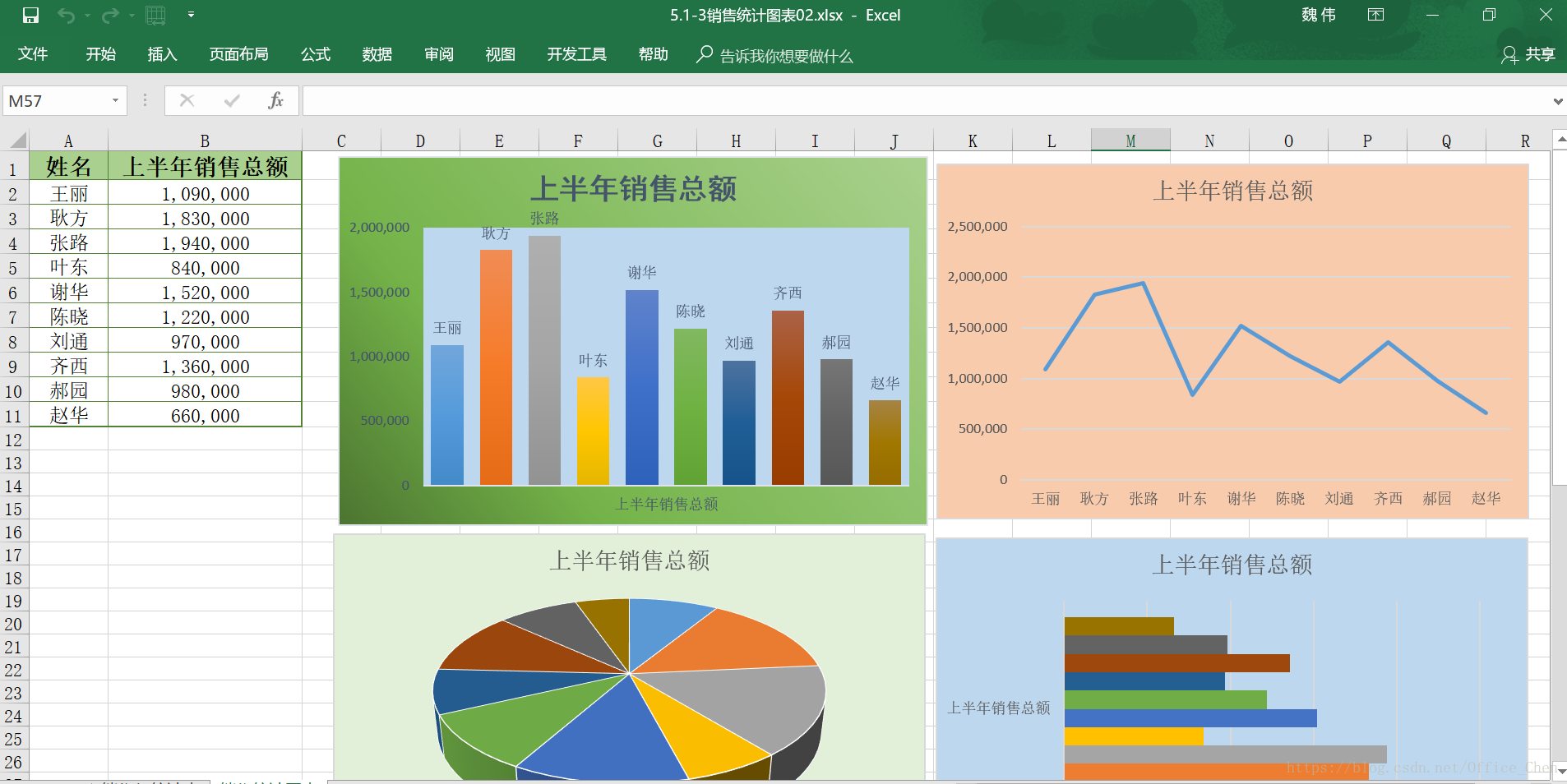Viewport: 1567px width, 784px height.
Task: Click the orange 耿方 bar in column chart
Action: (496, 367)
